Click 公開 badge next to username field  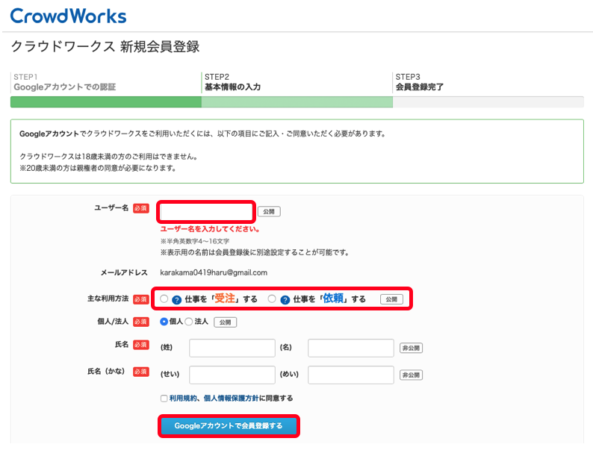[x=269, y=212]
